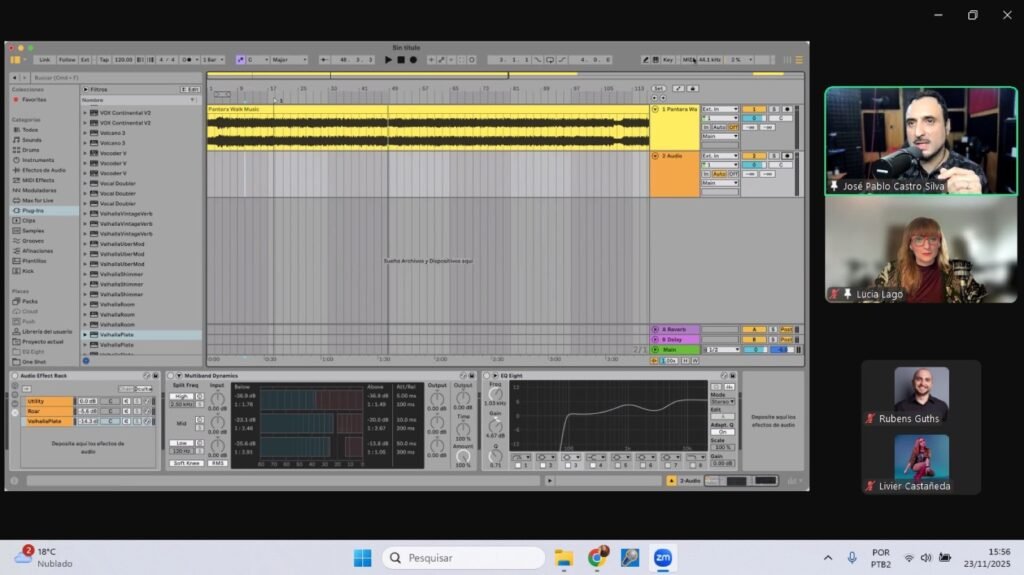Screen dimensions: 1024x575
Task: Select the Main track header
Action: tap(675, 350)
